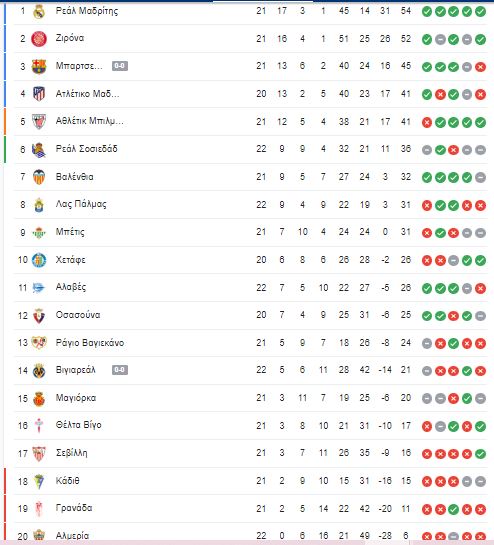This screenshot has width=494, height=545.
Task: Click the Barcelona club crest
Action: click(x=39, y=66)
